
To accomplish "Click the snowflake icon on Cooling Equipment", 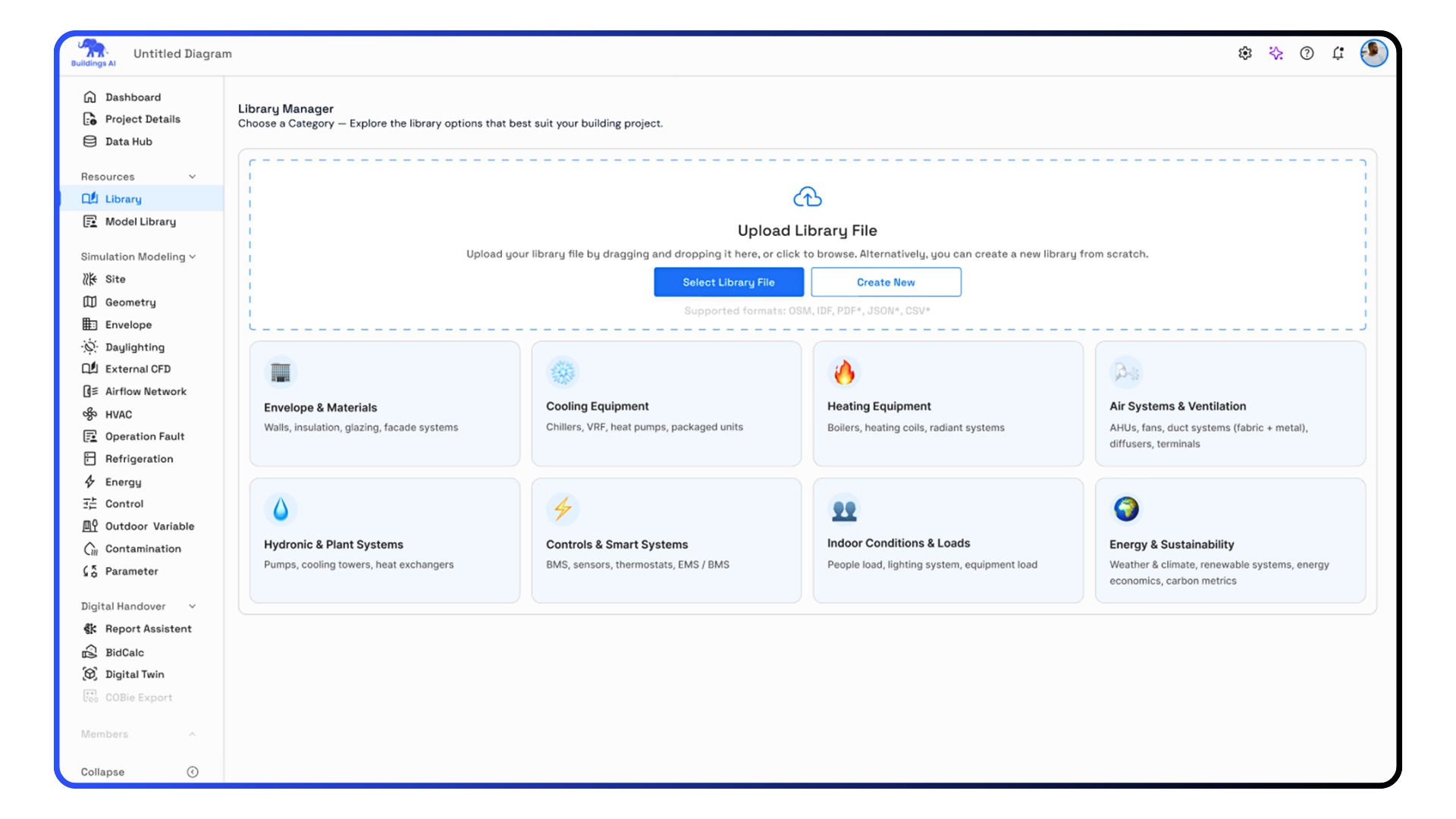I will [x=562, y=372].
